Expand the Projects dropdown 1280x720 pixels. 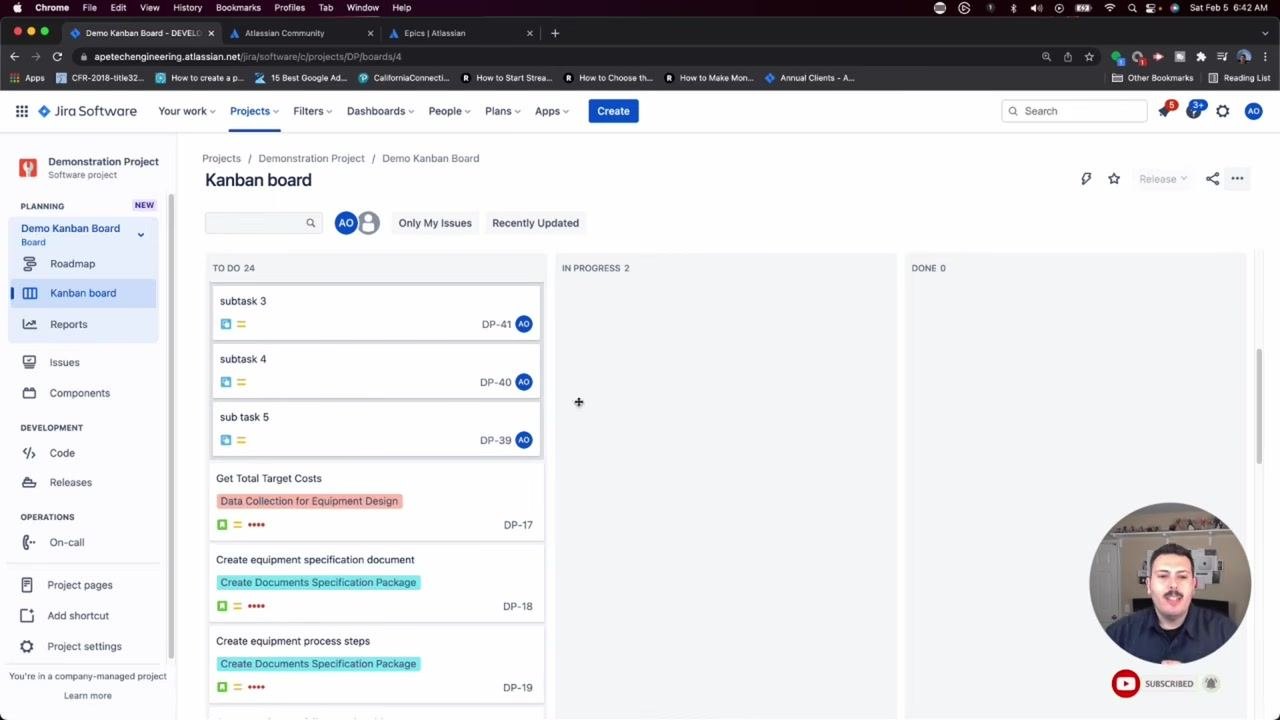coord(254,111)
